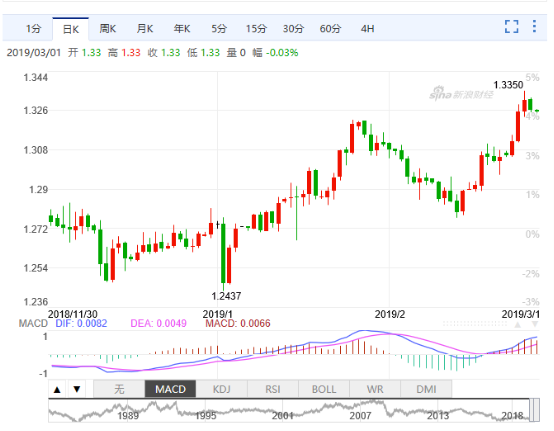Switch to 4H interval tab
The width and height of the screenshot is (554, 431).
(367, 29)
